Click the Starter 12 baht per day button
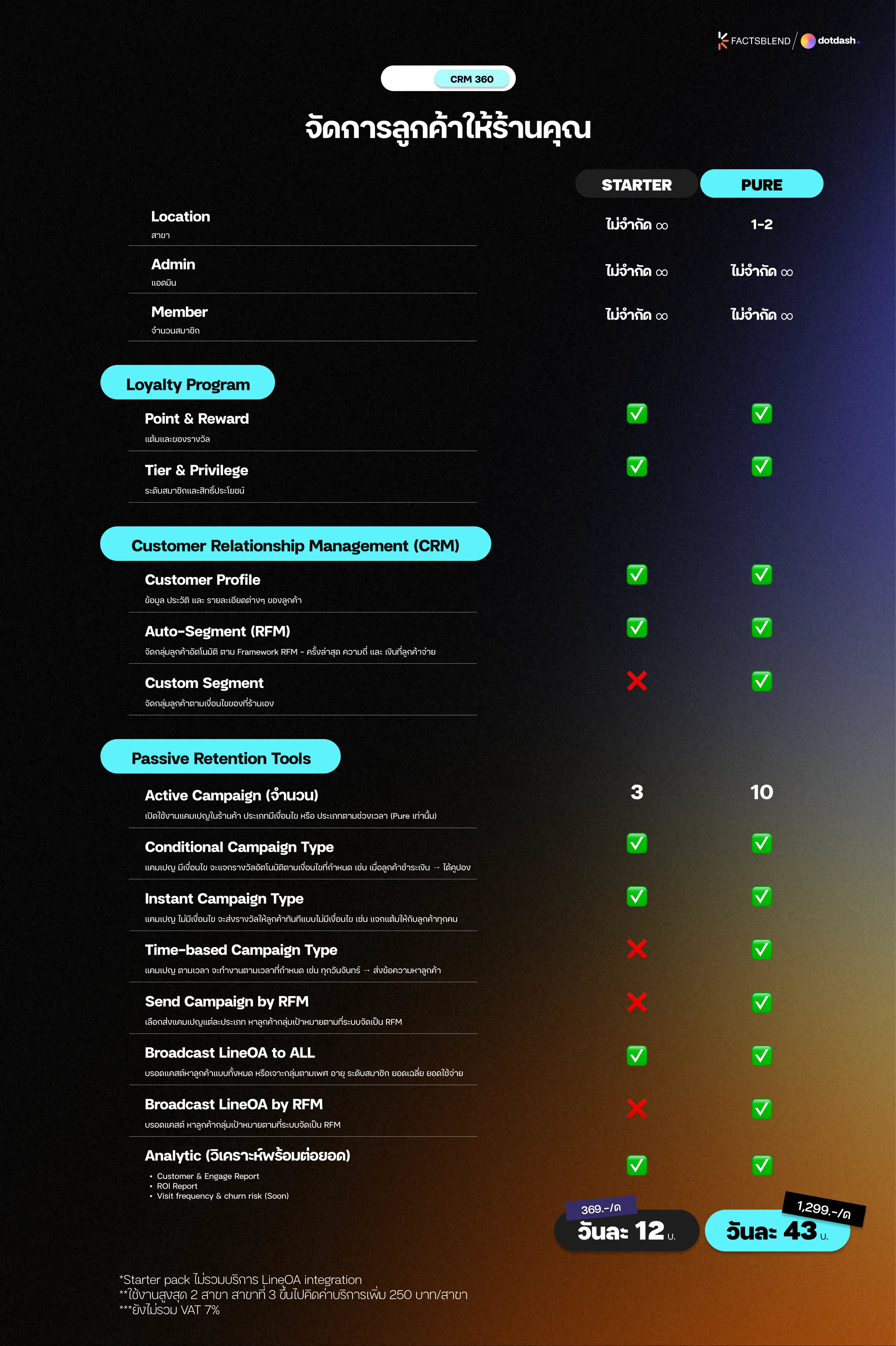 coord(626,1230)
